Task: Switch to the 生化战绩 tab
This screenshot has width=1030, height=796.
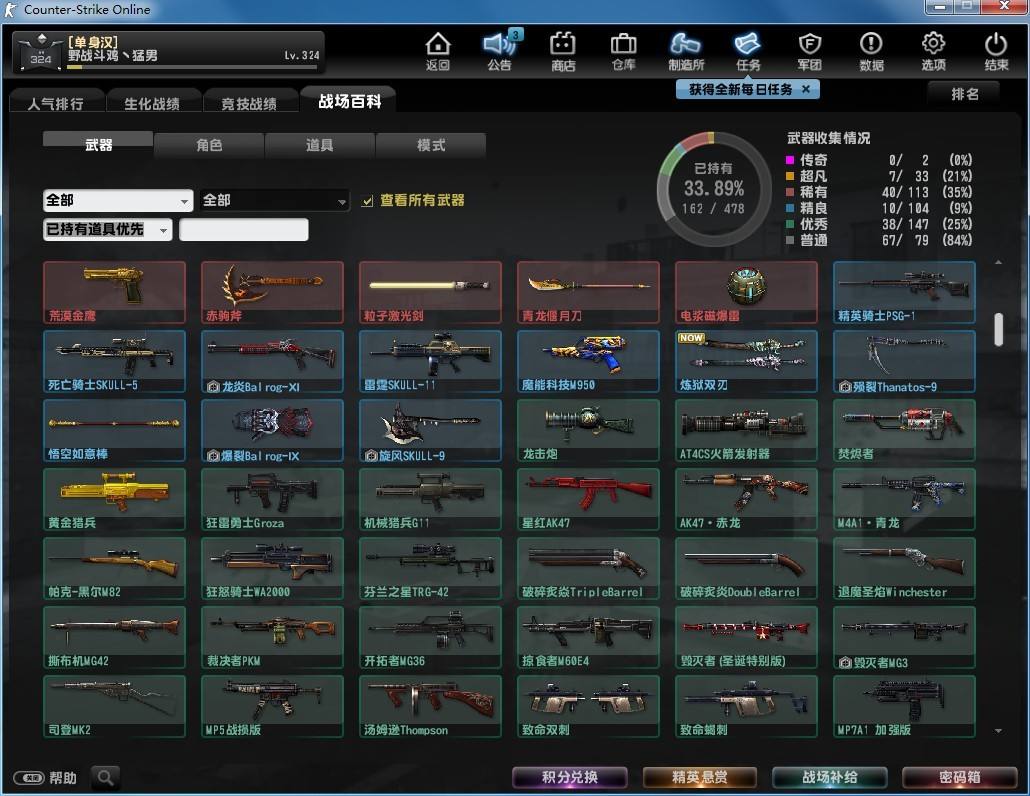Action: [151, 103]
